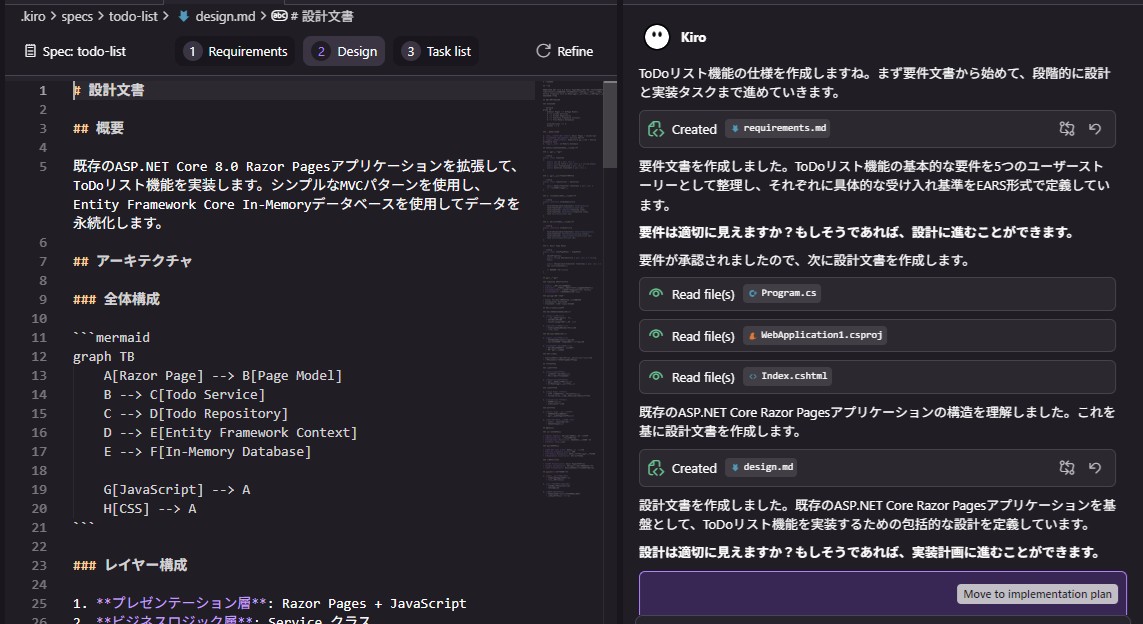This screenshot has width=1143, height=624.
Task: Click line E --> F[In-Memory Database]
Action: [x=207, y=451]
